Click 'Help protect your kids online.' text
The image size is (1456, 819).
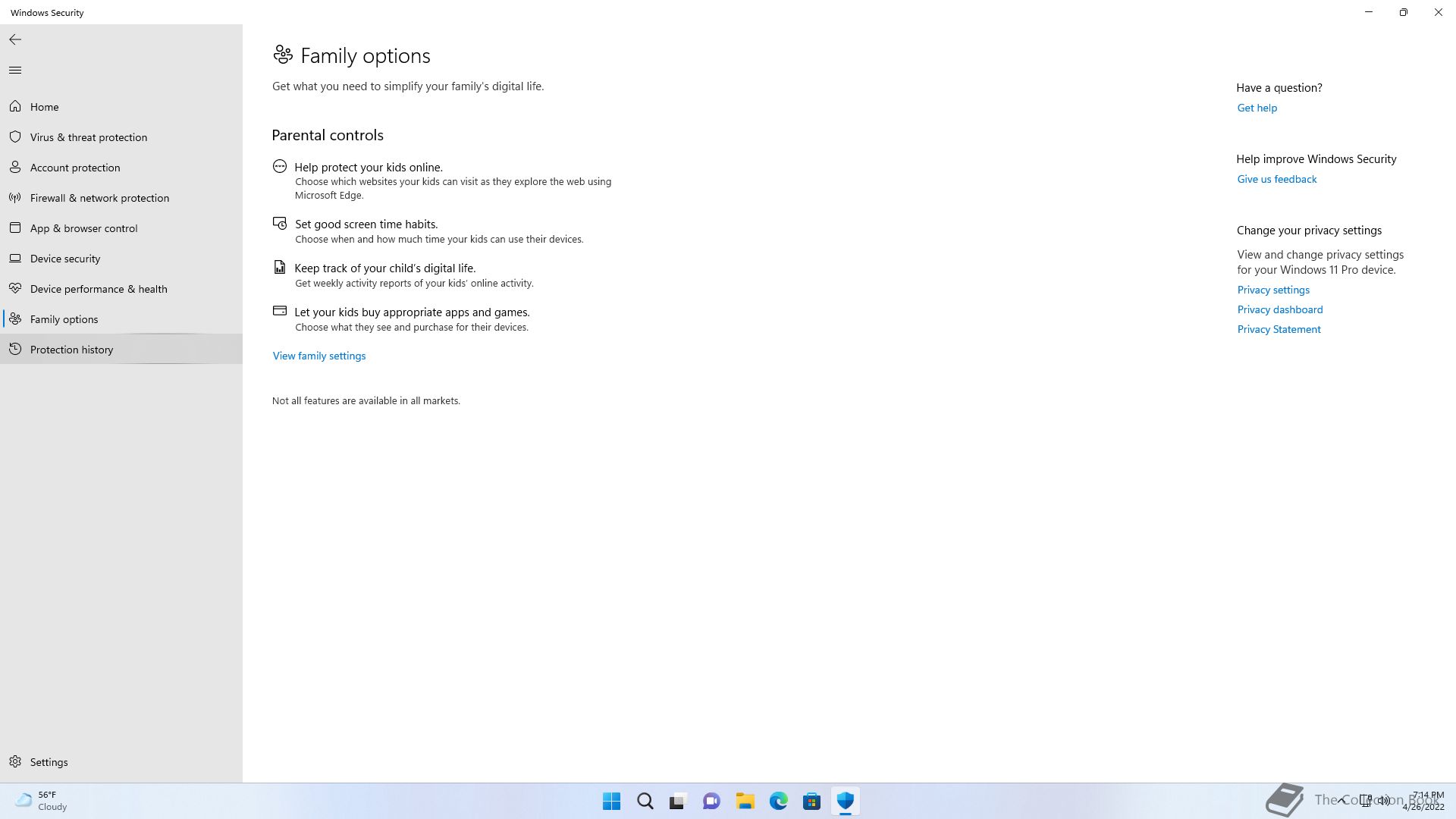369,167
